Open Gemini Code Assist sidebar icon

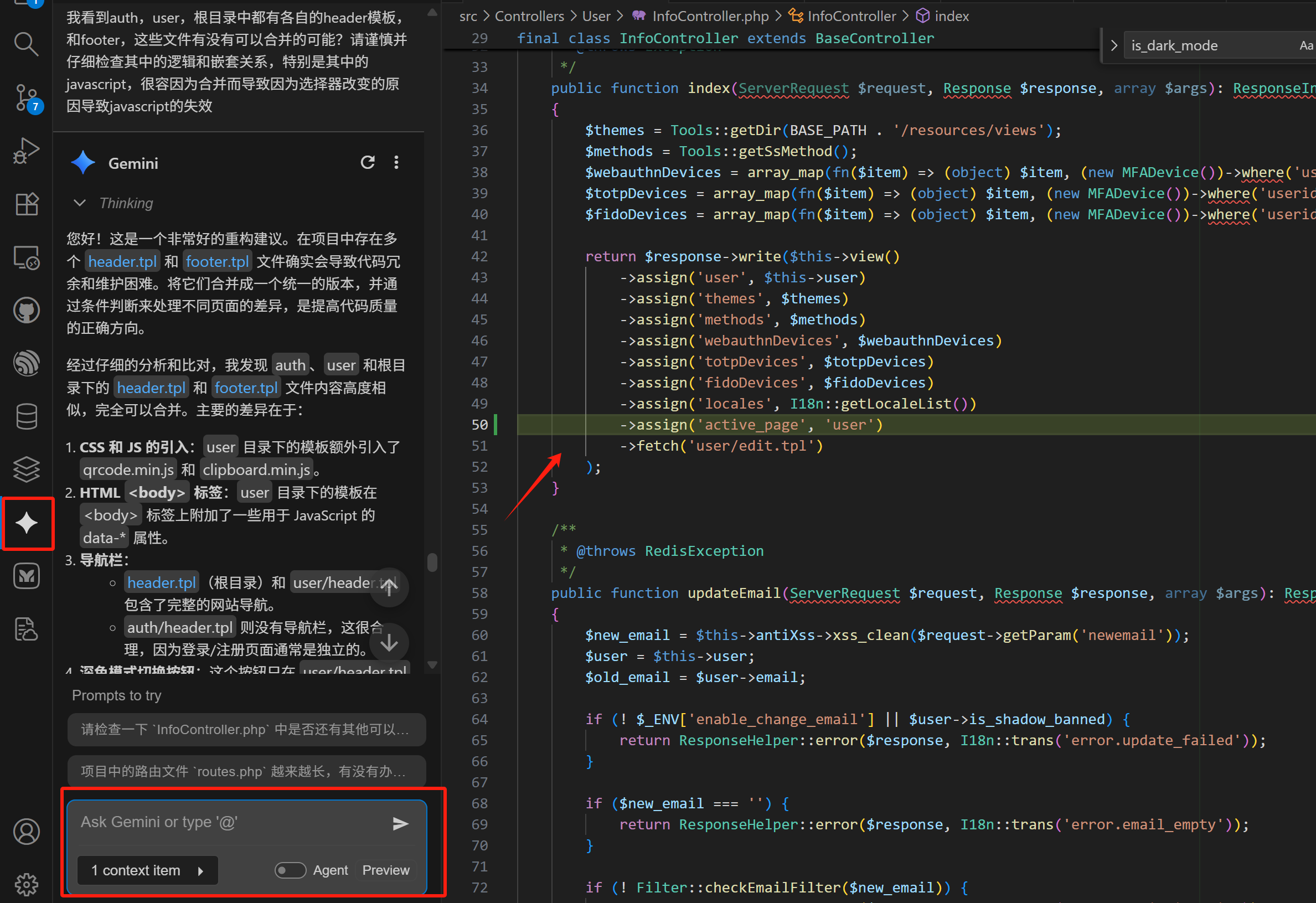pos(27,523)
